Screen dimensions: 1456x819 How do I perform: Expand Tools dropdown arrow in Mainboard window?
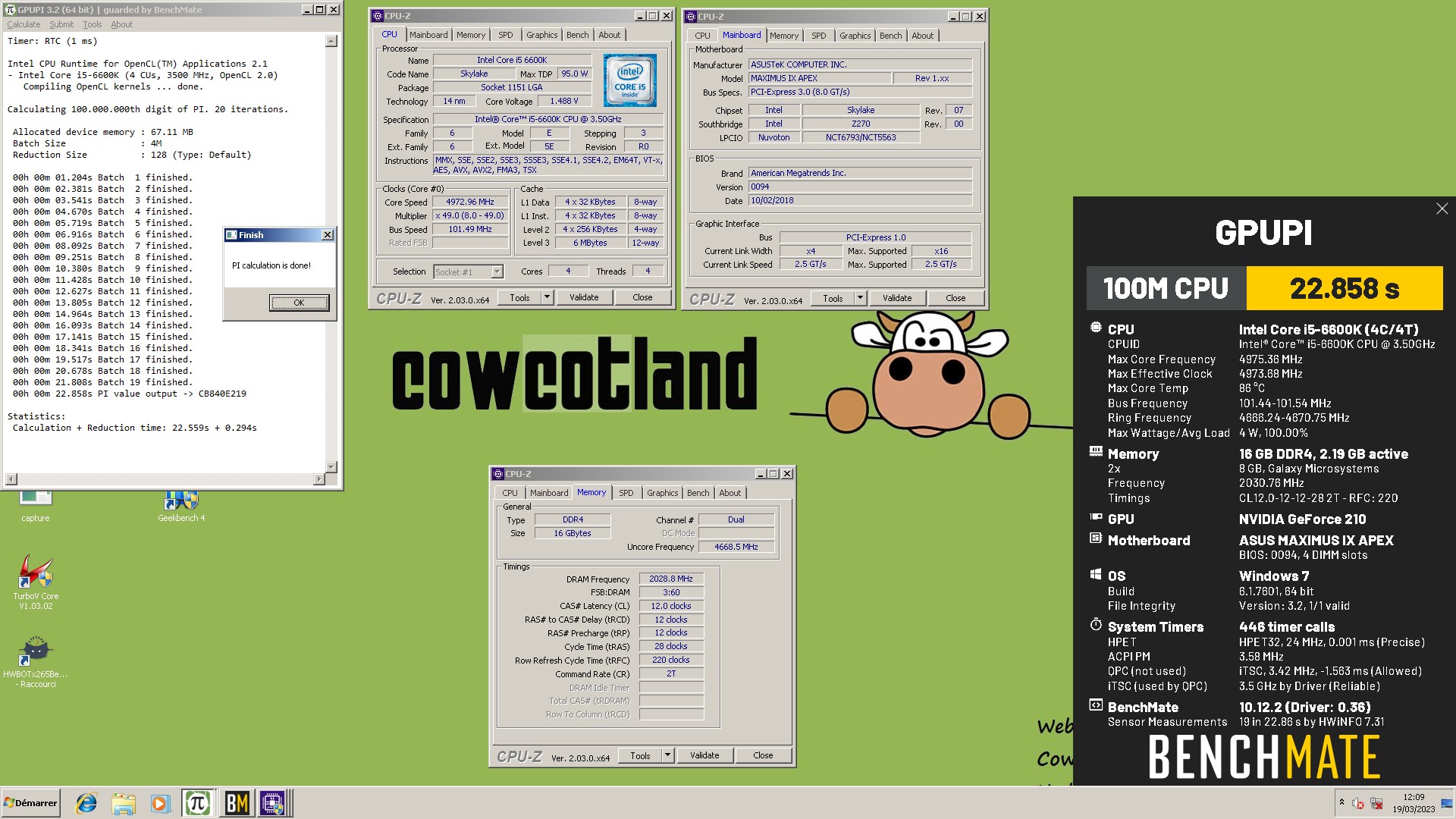pos(860,298)
